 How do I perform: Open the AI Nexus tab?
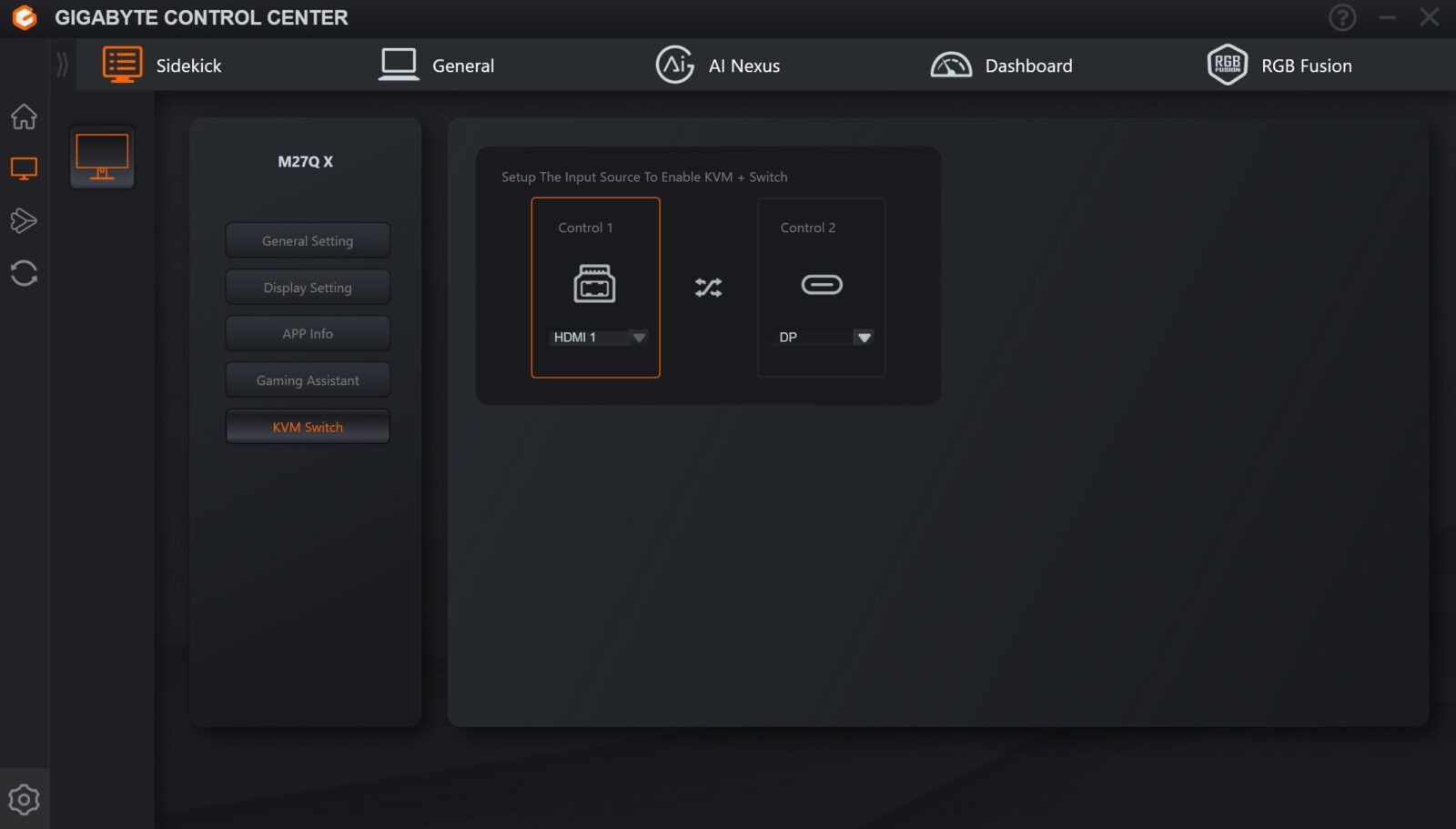pyautogui.click(x=718, y=66)
